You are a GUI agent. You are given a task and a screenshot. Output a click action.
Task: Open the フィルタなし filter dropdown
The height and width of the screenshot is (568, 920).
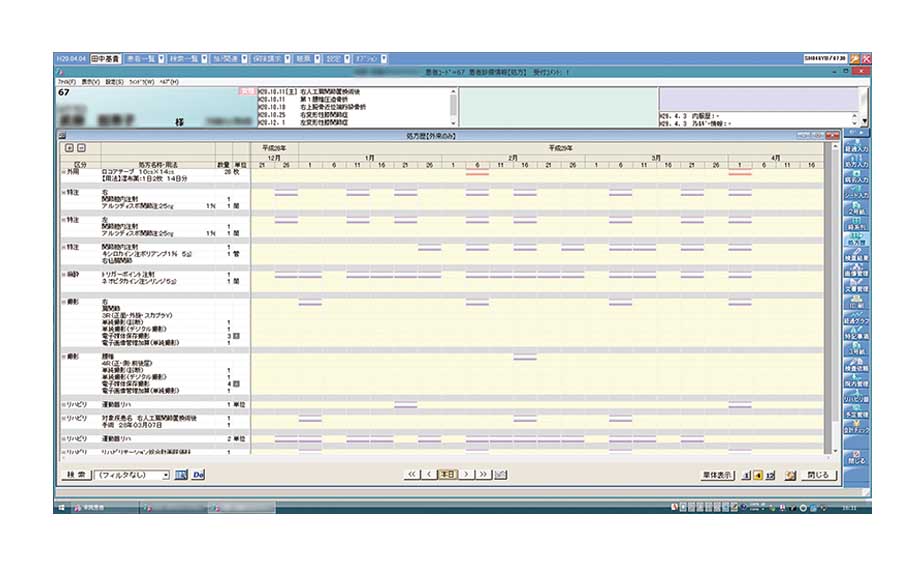click(165, 475)
